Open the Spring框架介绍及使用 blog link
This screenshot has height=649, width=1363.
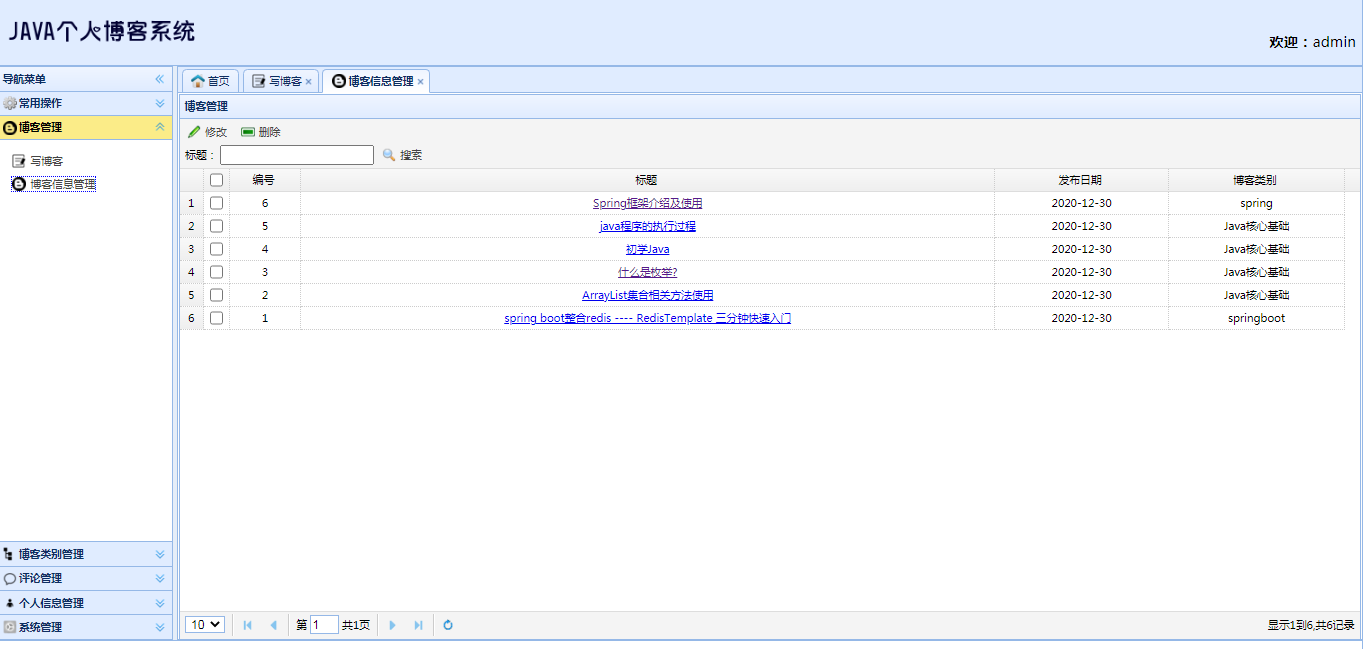coord(648,203)
